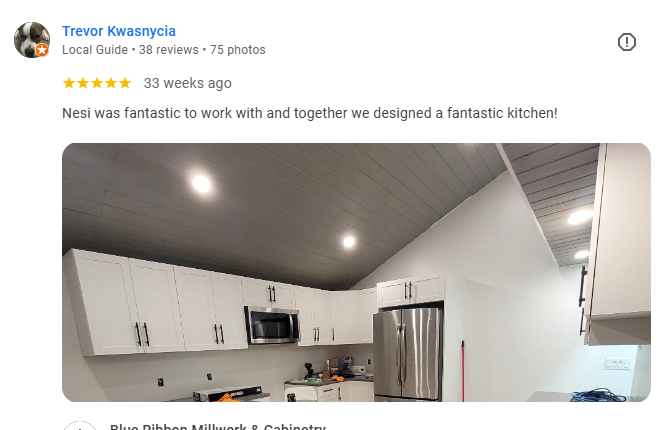Select the second yellow rating star
The width and height of the screenshot is (664, 430).
(x=83, y=83)
